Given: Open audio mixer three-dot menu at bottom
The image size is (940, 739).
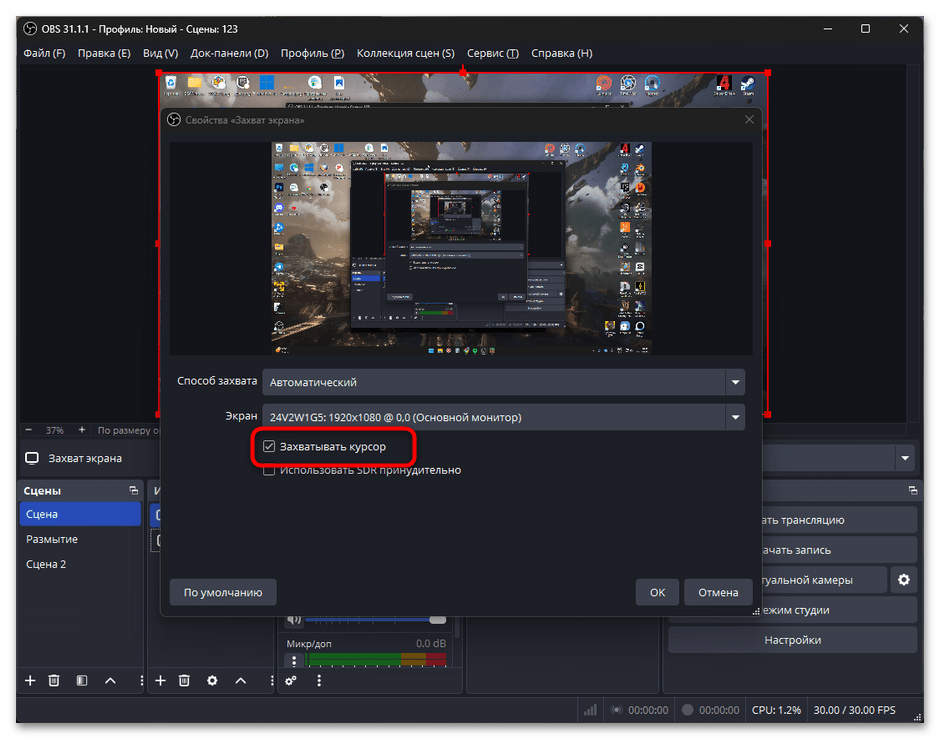Looking at the screenshot, I should coord(319,680).
